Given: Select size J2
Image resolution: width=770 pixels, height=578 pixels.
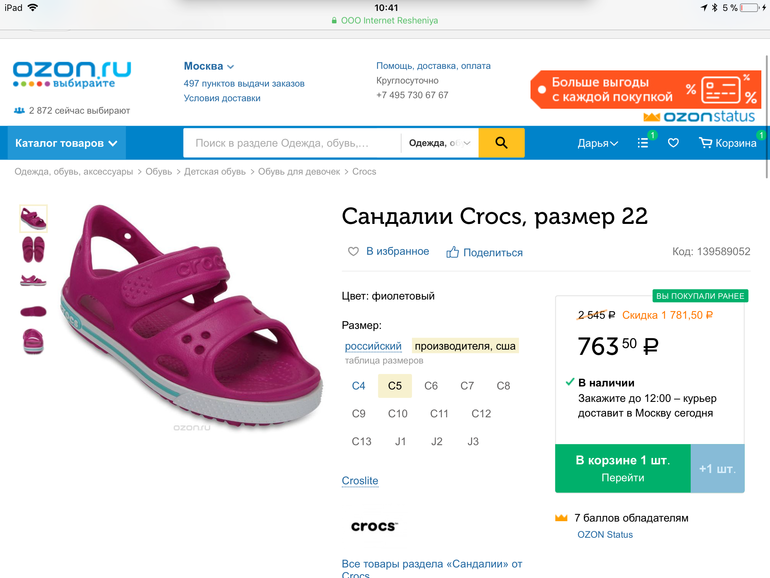Looking at the screenshot, I should (437, 441).
